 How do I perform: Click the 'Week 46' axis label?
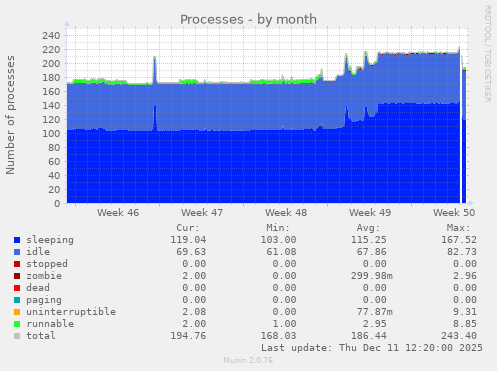click(x=118, y=213)
